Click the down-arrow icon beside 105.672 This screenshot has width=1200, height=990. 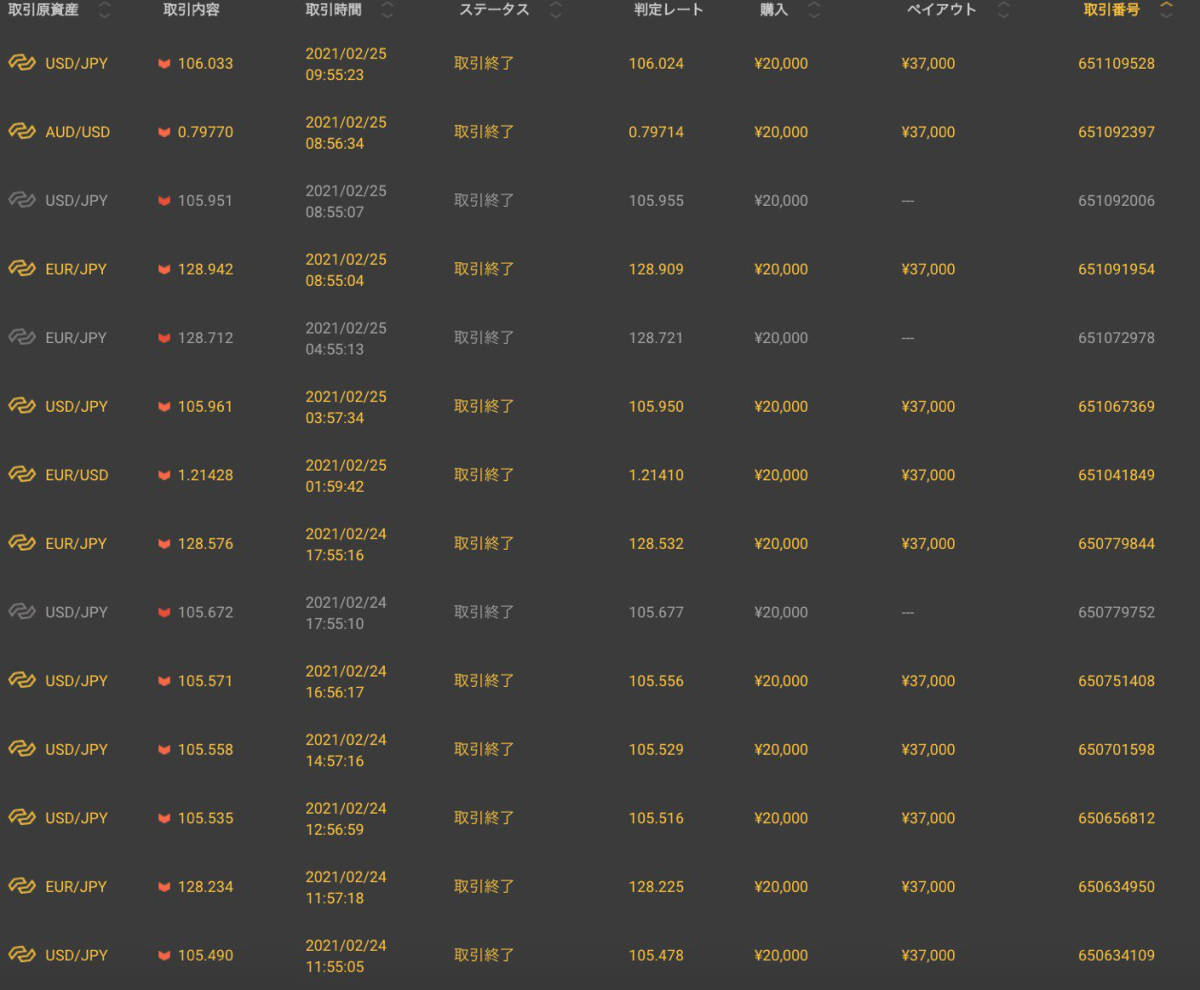tap(164, 613)
